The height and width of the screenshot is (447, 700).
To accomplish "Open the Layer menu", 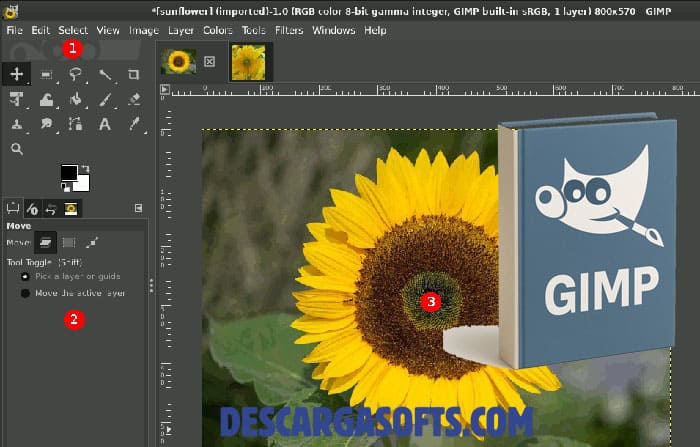I will (180, 30).
